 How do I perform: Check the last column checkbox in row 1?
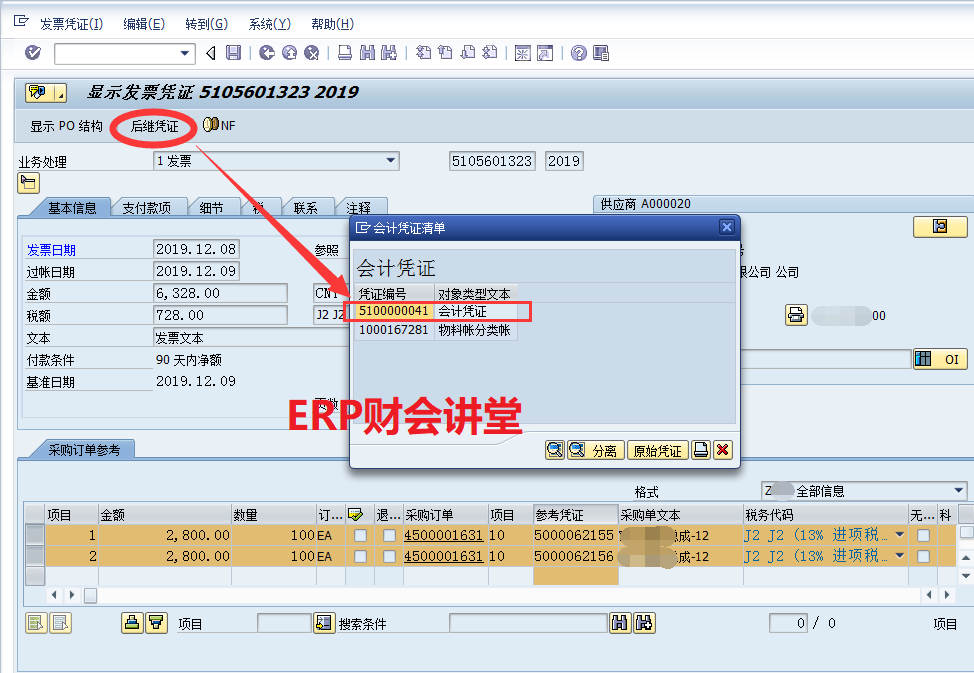965,534
